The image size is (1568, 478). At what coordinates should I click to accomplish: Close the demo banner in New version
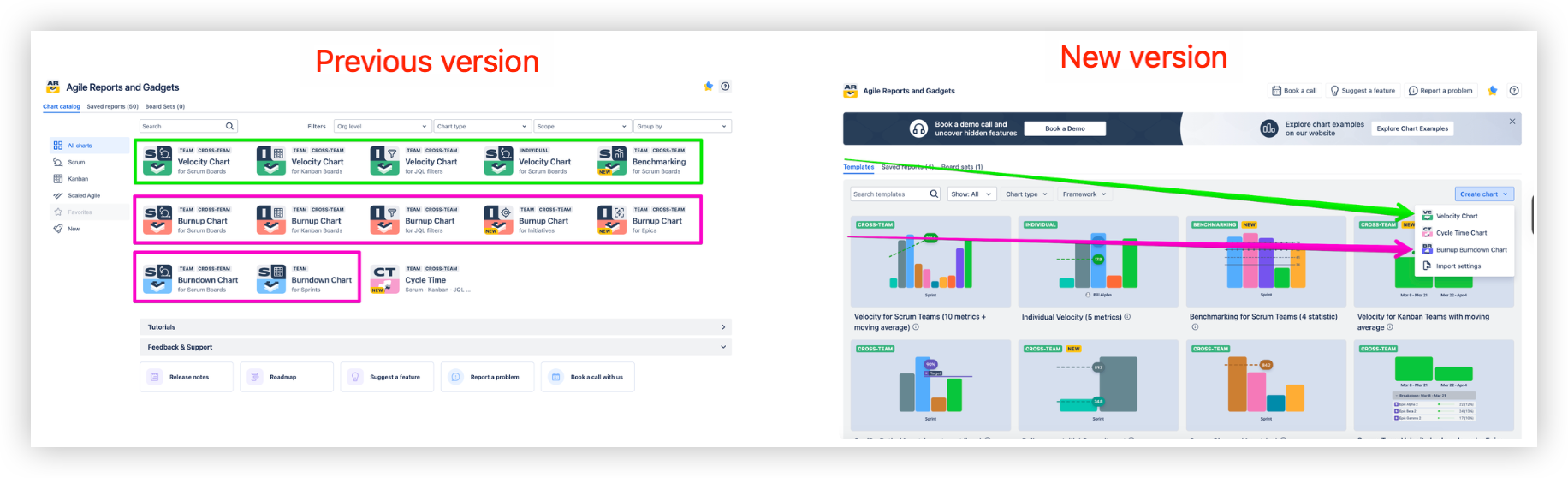click(x=1512, y=122)
